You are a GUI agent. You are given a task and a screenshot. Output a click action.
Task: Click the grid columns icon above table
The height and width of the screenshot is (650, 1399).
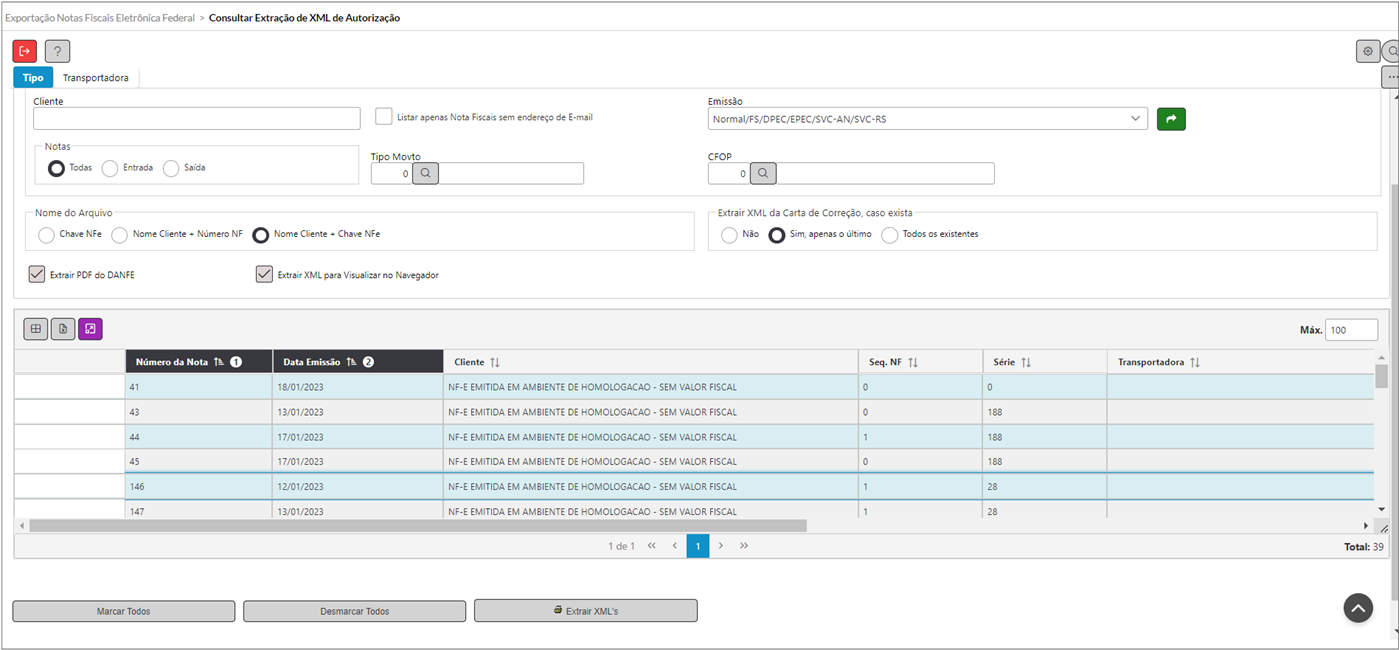coord(35,329)
